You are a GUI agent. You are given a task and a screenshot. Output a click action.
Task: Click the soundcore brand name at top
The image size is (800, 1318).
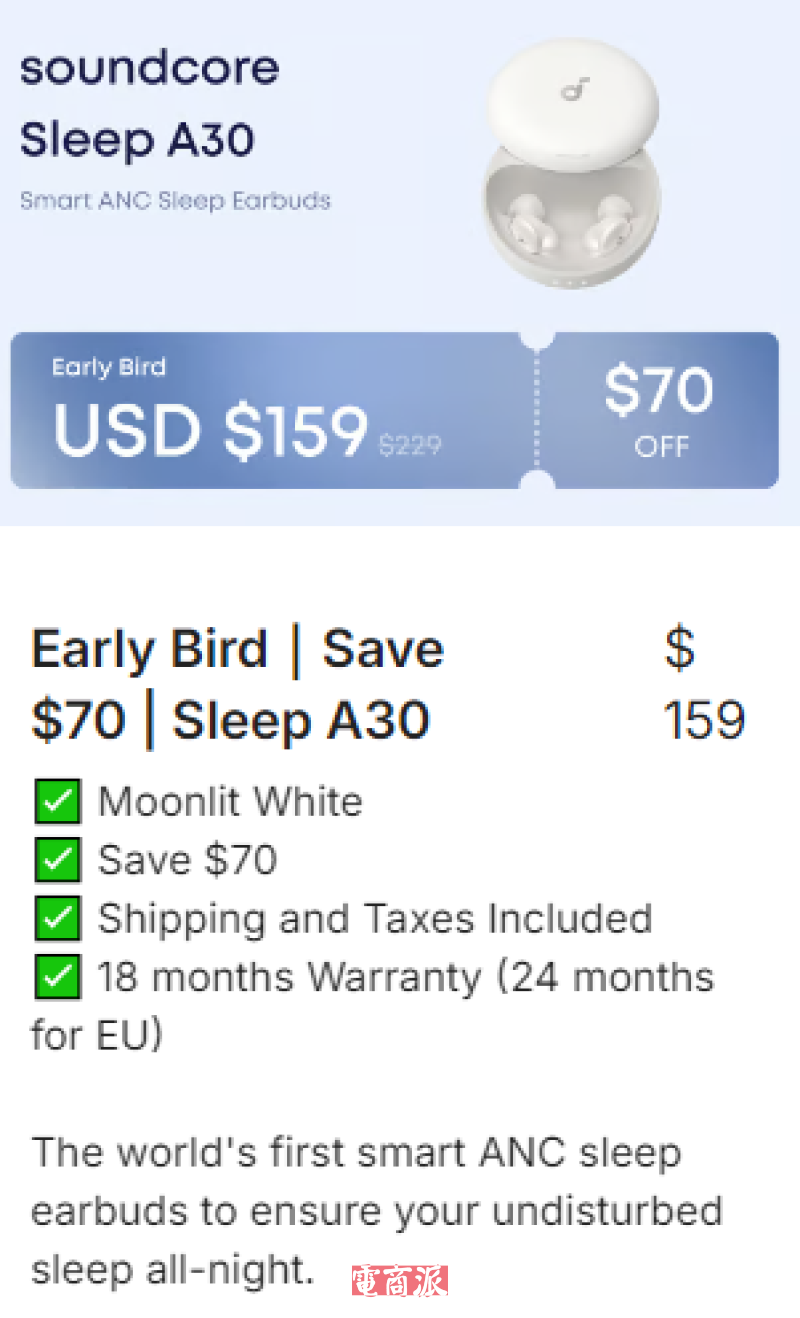pos(149,69)
